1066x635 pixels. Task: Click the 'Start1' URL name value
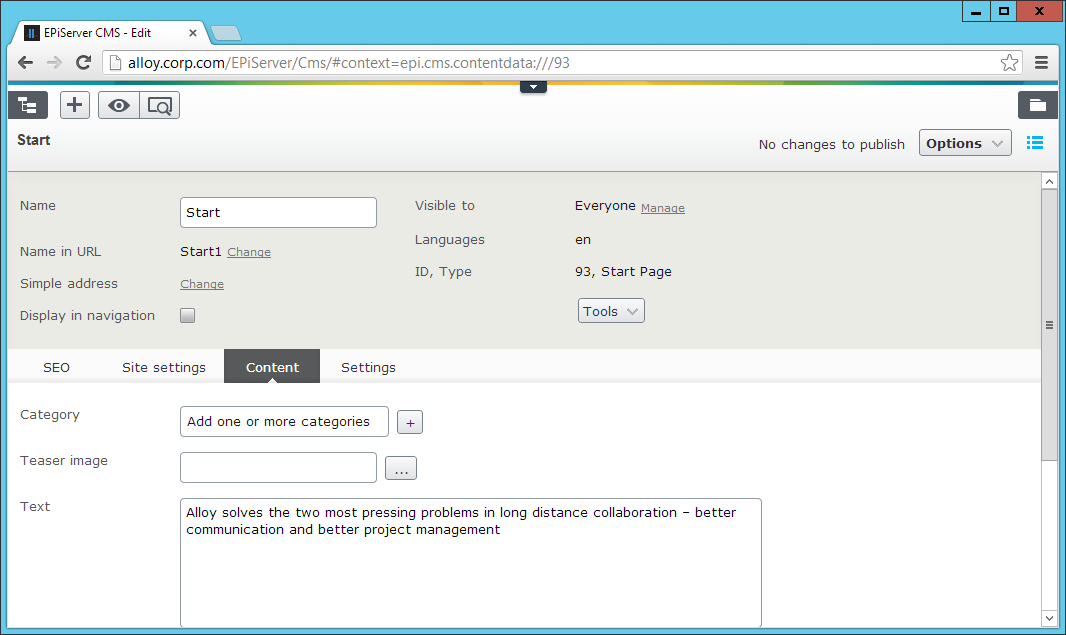pos(201,252)
